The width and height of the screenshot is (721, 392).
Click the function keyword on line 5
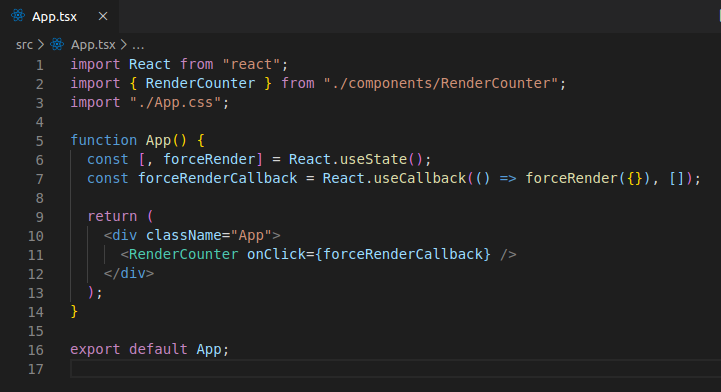tap(103, 140)
